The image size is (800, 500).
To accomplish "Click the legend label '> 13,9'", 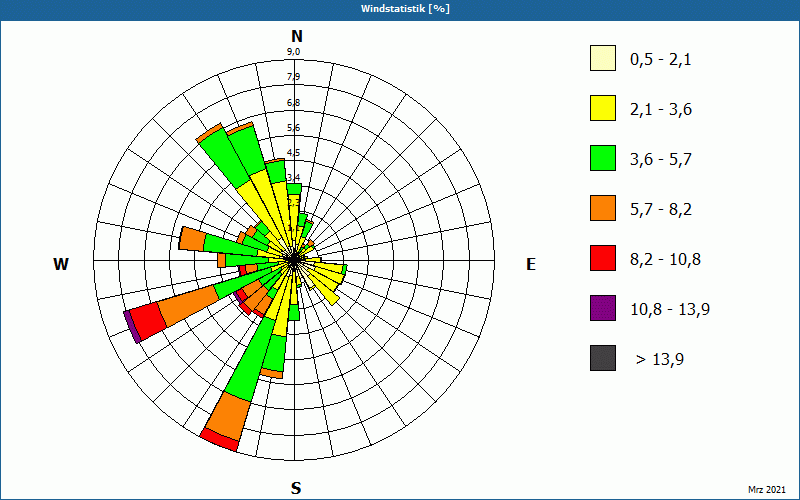I will coord(660,360).
